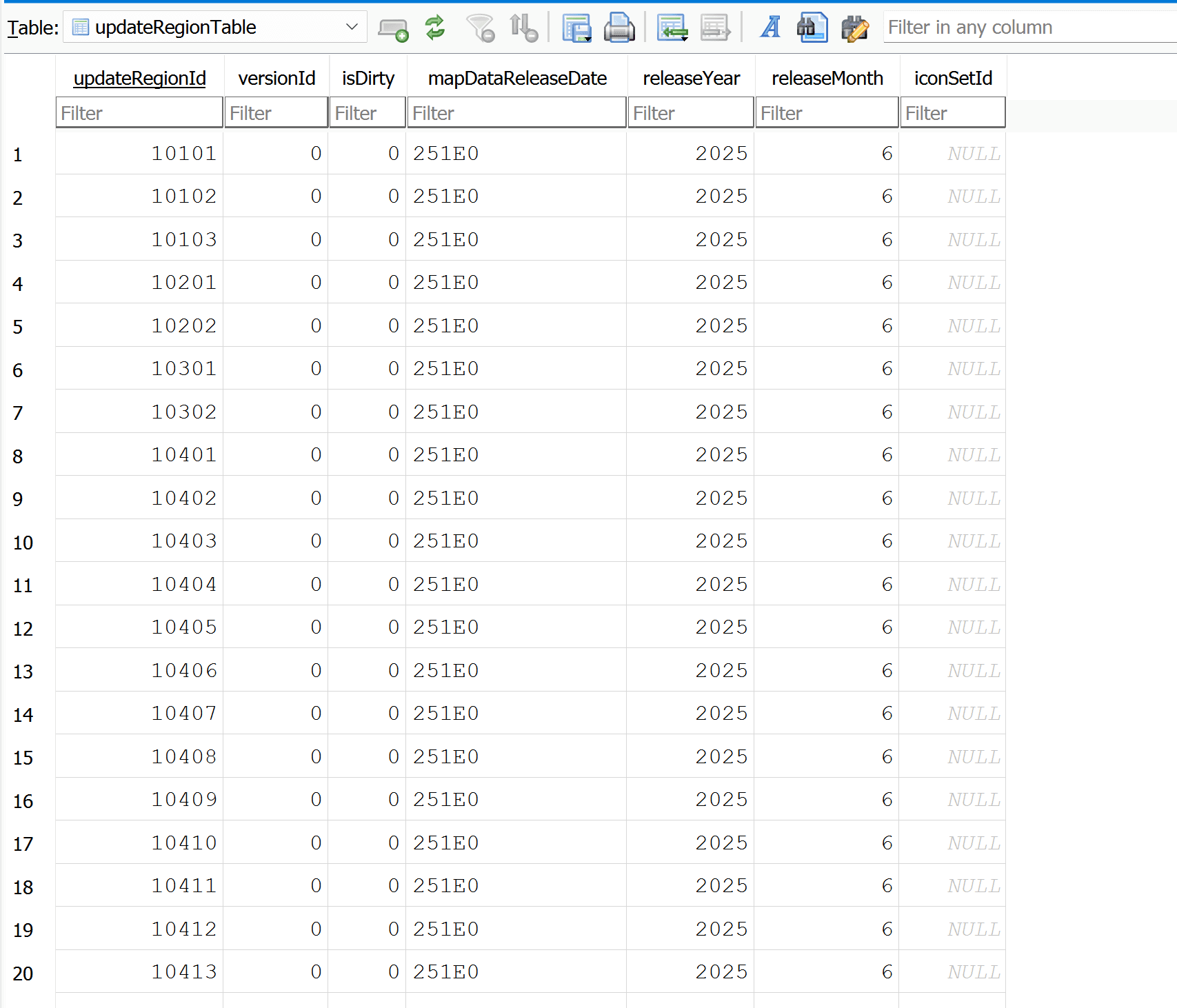The height and width of the screenshot is (1008, 1177).
Task: Focus the iconSetId filter box
Action: point(952,113)
